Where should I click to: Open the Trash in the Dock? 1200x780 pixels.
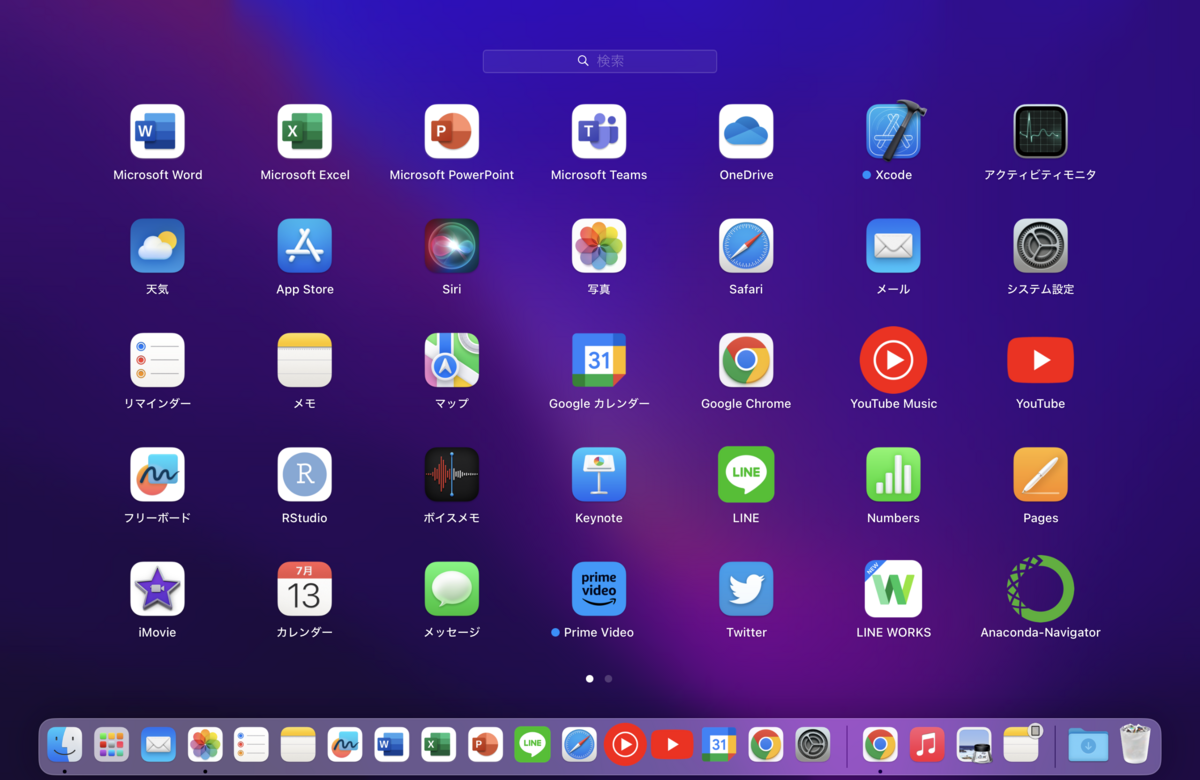[x=1135, y=744]
